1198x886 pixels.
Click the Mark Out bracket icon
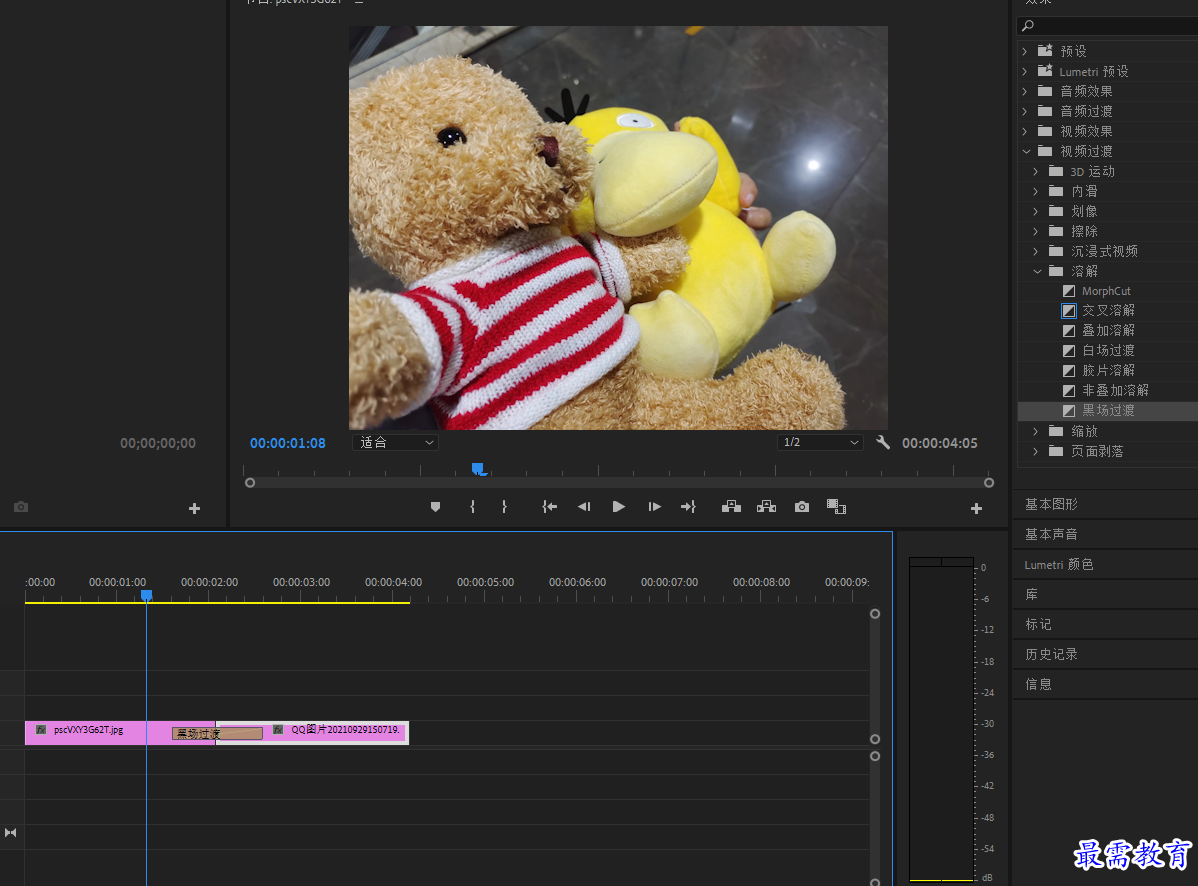pyautogui.click(x=504, y=507)
